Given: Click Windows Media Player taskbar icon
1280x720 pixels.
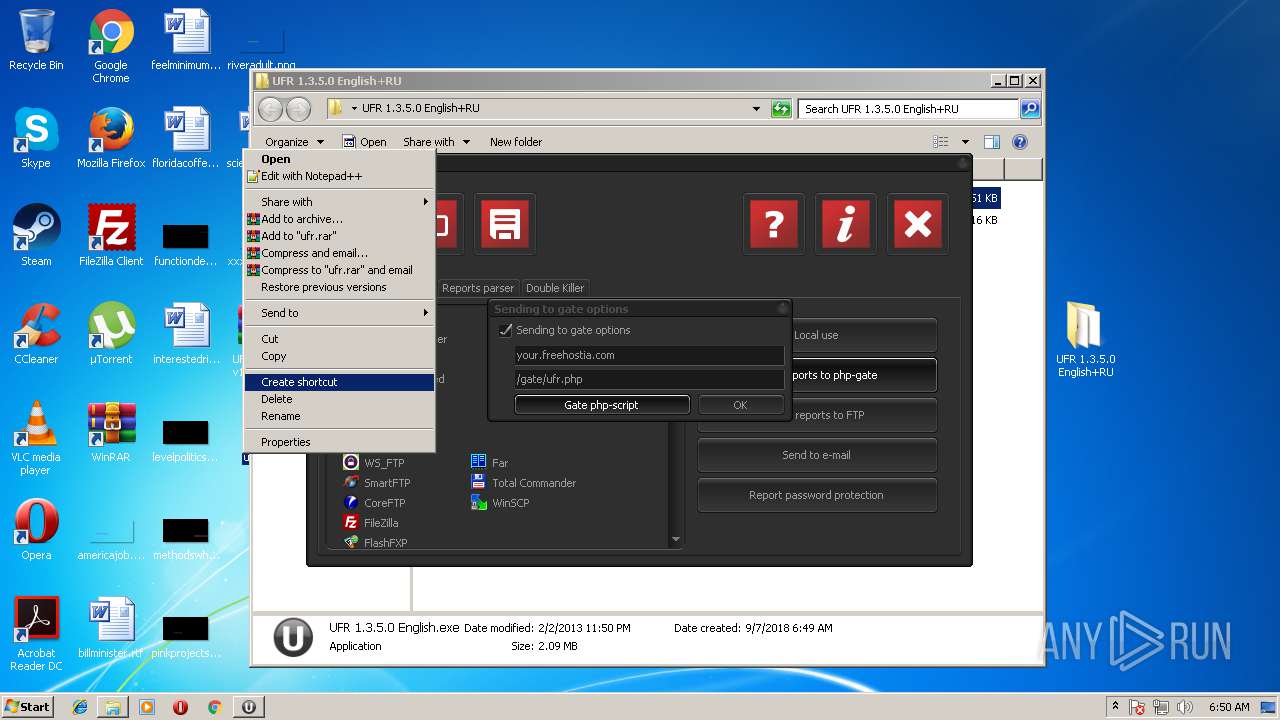Looking at the screenshot, I should coord(147,707).
